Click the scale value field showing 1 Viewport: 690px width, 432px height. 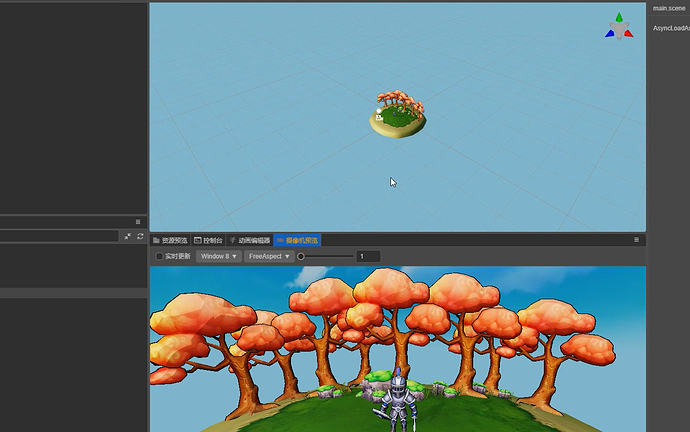click(368, 256)
